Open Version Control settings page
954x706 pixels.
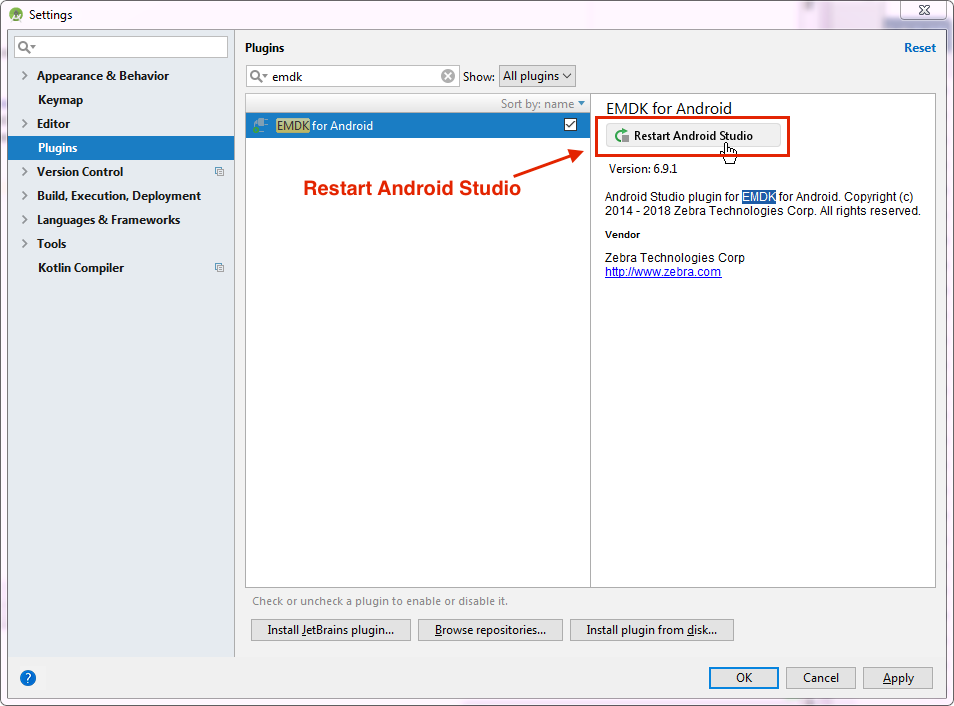tap(80, 172)
